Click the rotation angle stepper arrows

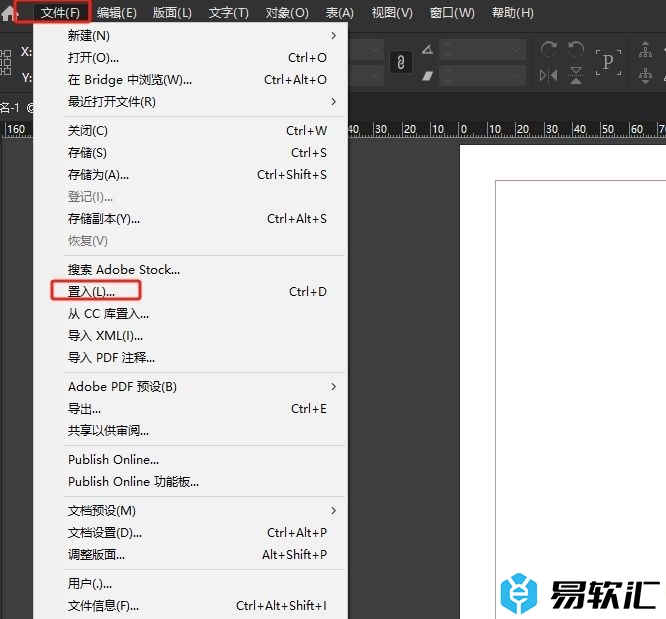(x=446, y=50)
